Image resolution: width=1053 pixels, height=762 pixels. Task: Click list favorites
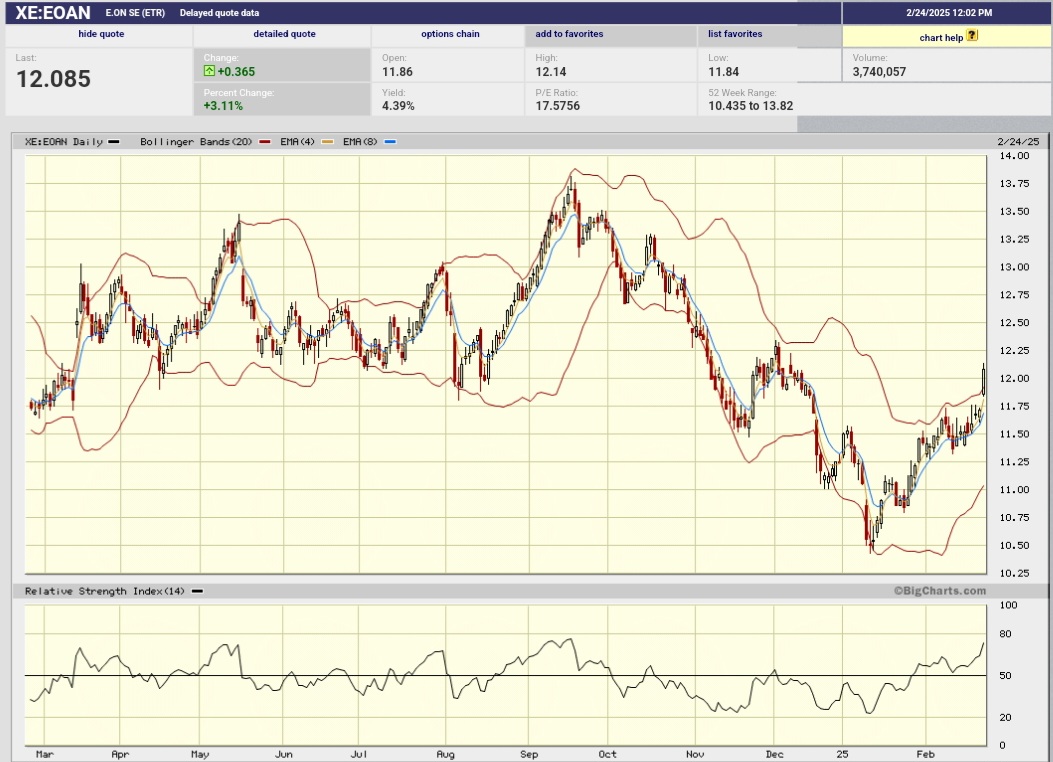(x=735, y=34)
